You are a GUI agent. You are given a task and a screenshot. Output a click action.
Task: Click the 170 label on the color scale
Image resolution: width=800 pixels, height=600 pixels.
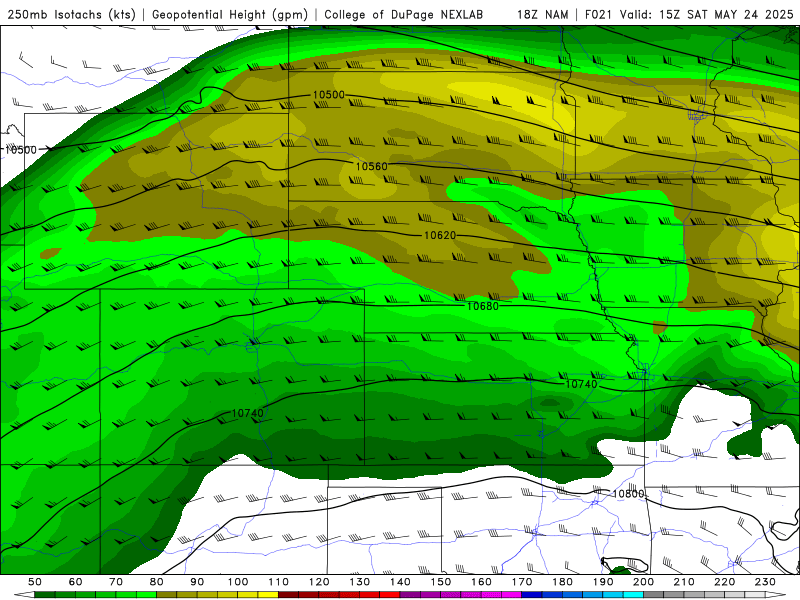pyautogui.click(x=522, y=582)
